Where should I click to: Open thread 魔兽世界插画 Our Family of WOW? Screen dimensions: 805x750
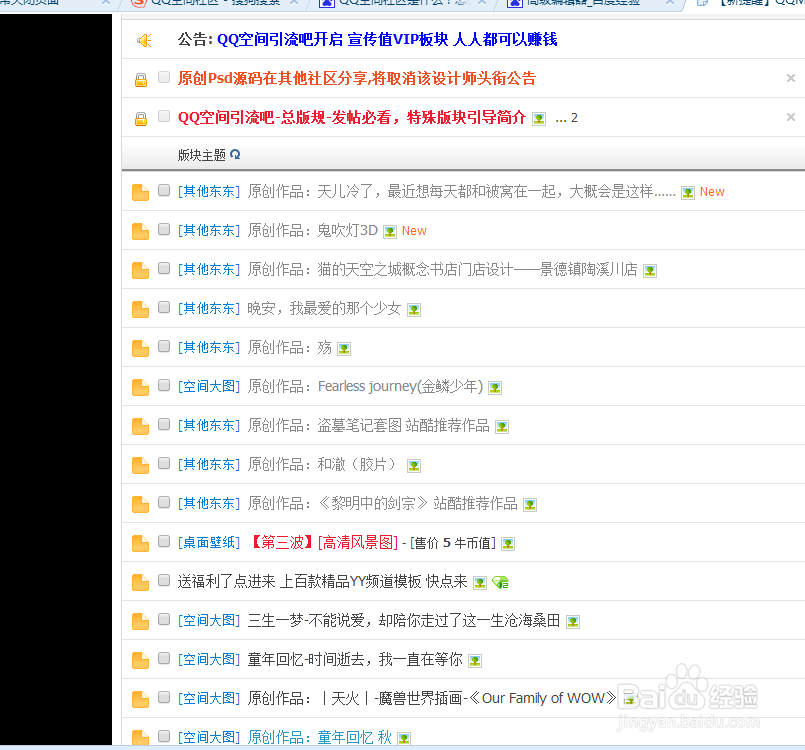click(x=432, y=699)
